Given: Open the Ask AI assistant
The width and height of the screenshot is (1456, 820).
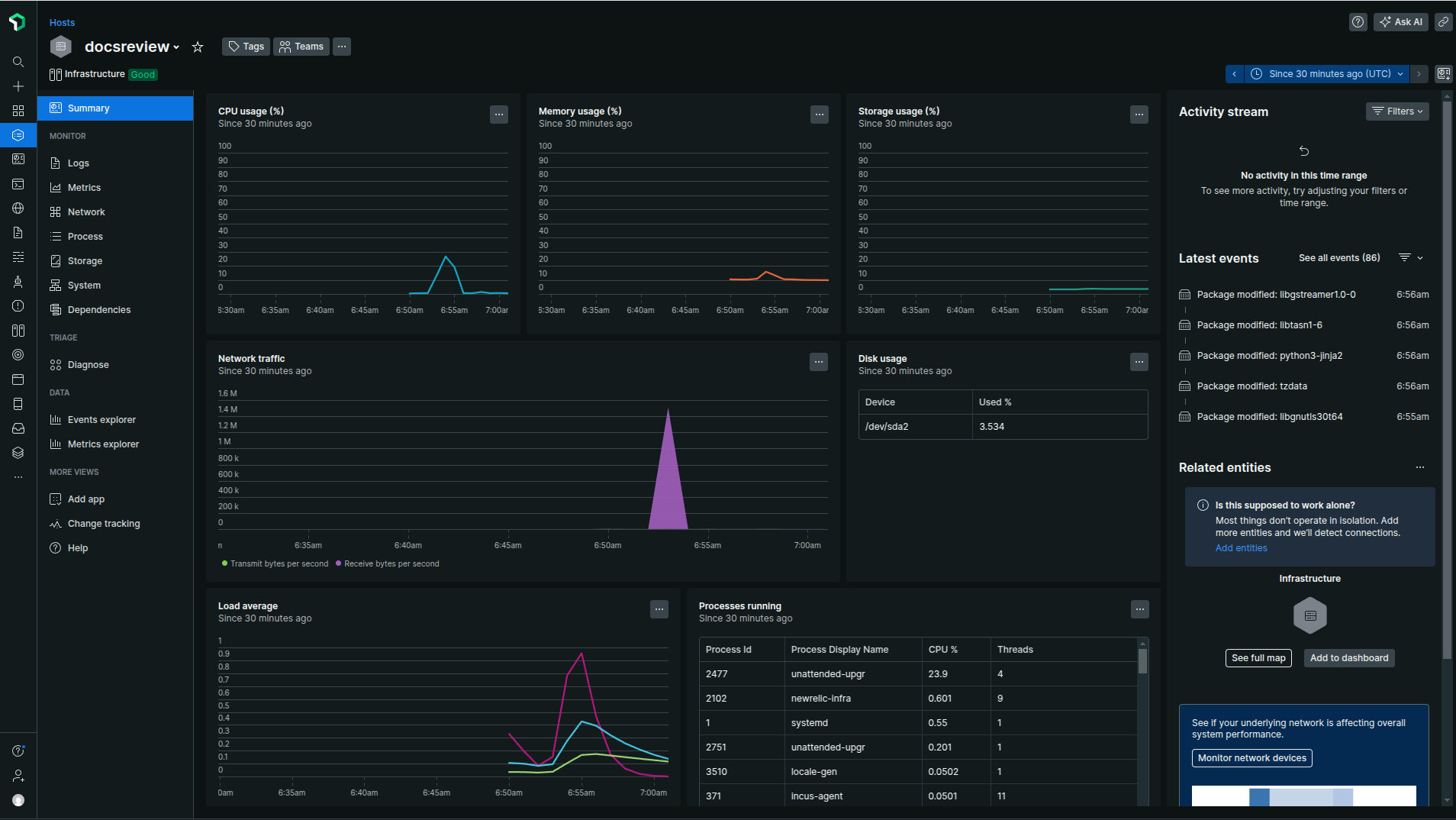Looking at the screenshot, I should (x=1400, y=22).
